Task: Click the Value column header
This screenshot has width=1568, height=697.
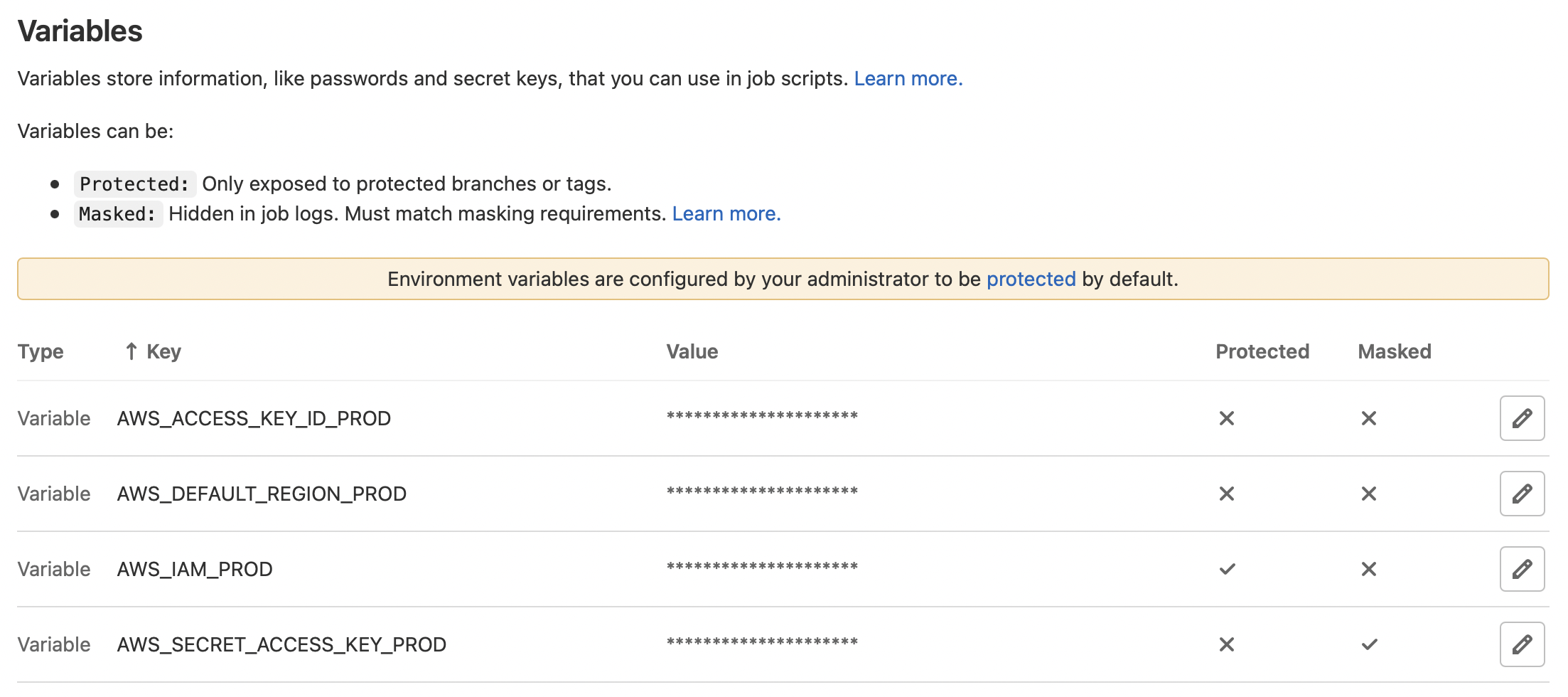Action: tap(692, 351)
